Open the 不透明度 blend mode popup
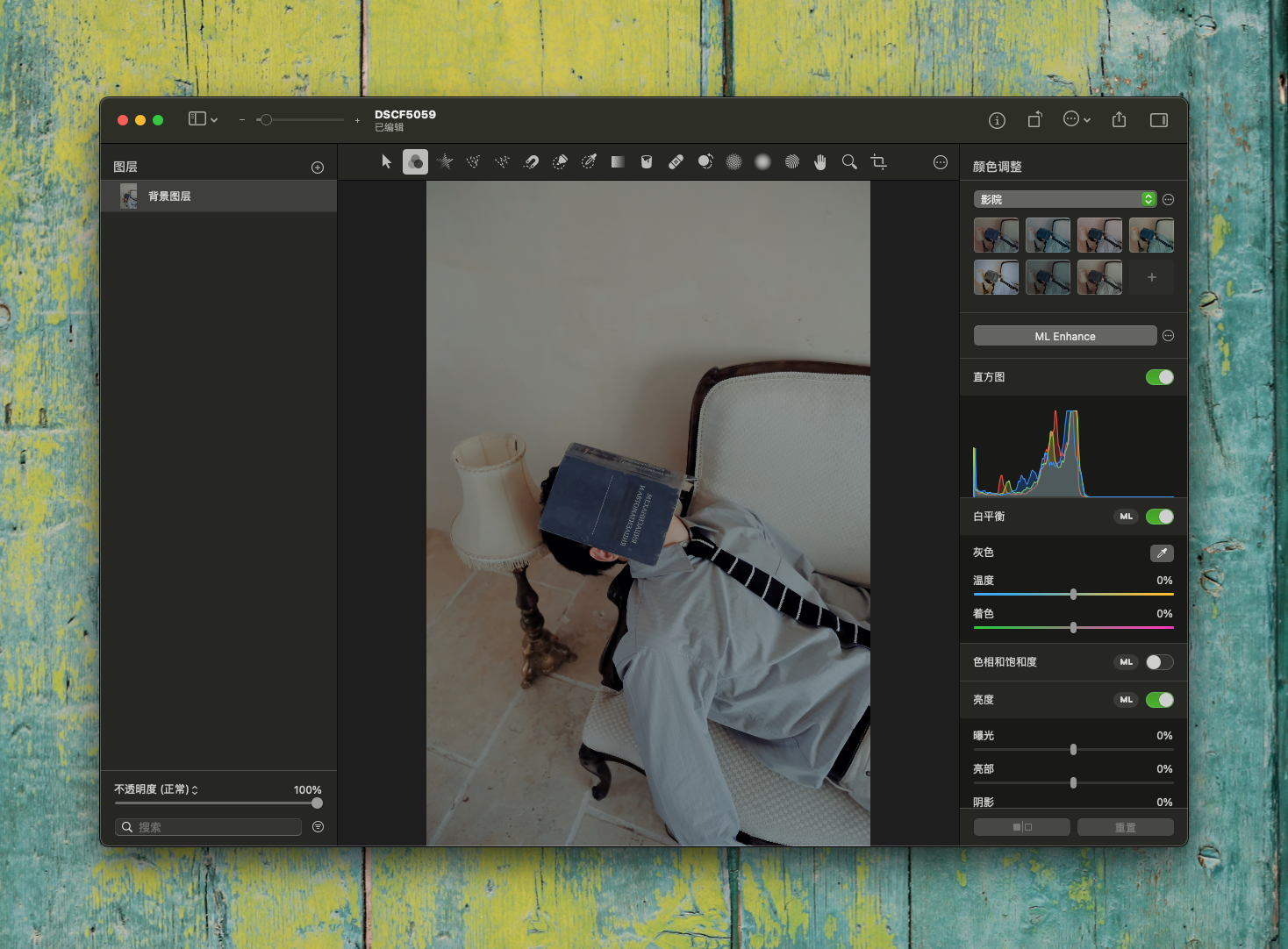Screen dimensions: 1288x949 click(x=156, y=789)
